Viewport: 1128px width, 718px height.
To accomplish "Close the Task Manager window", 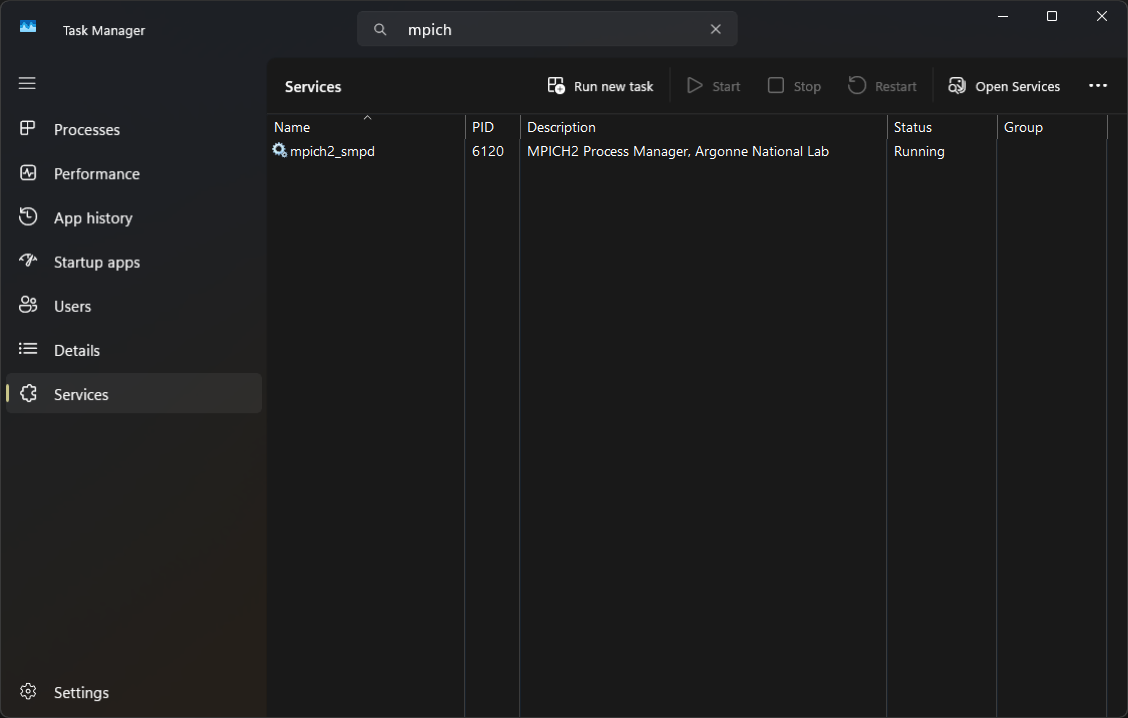I will coord(1101,16).
